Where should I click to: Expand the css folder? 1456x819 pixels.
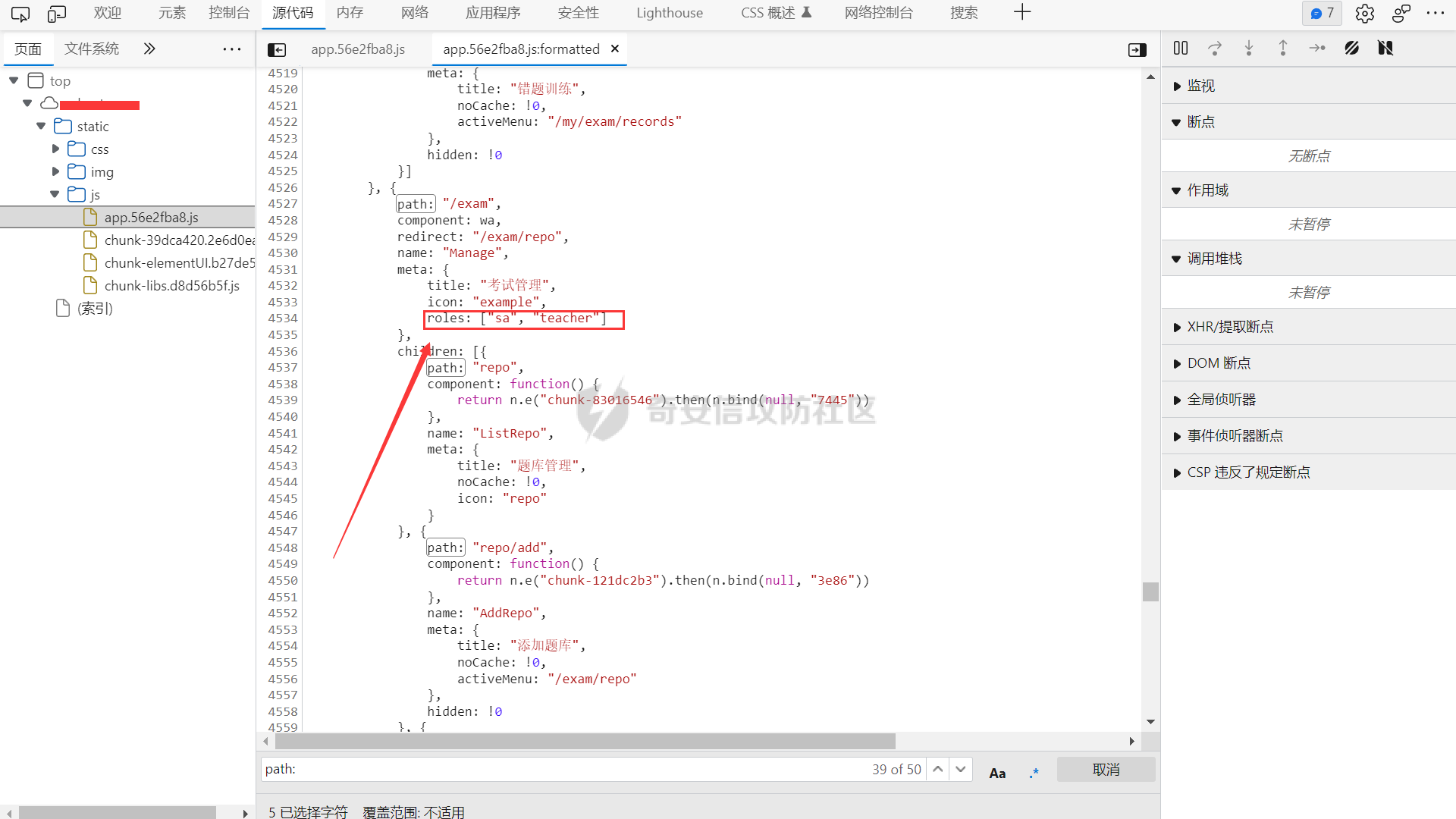[55, 149]
